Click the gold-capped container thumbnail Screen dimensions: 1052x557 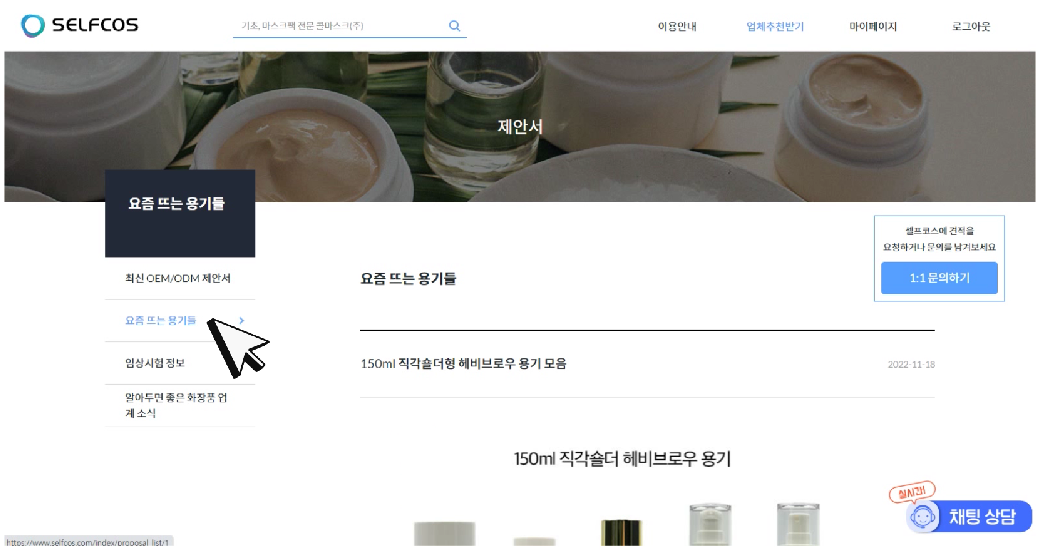621,533
